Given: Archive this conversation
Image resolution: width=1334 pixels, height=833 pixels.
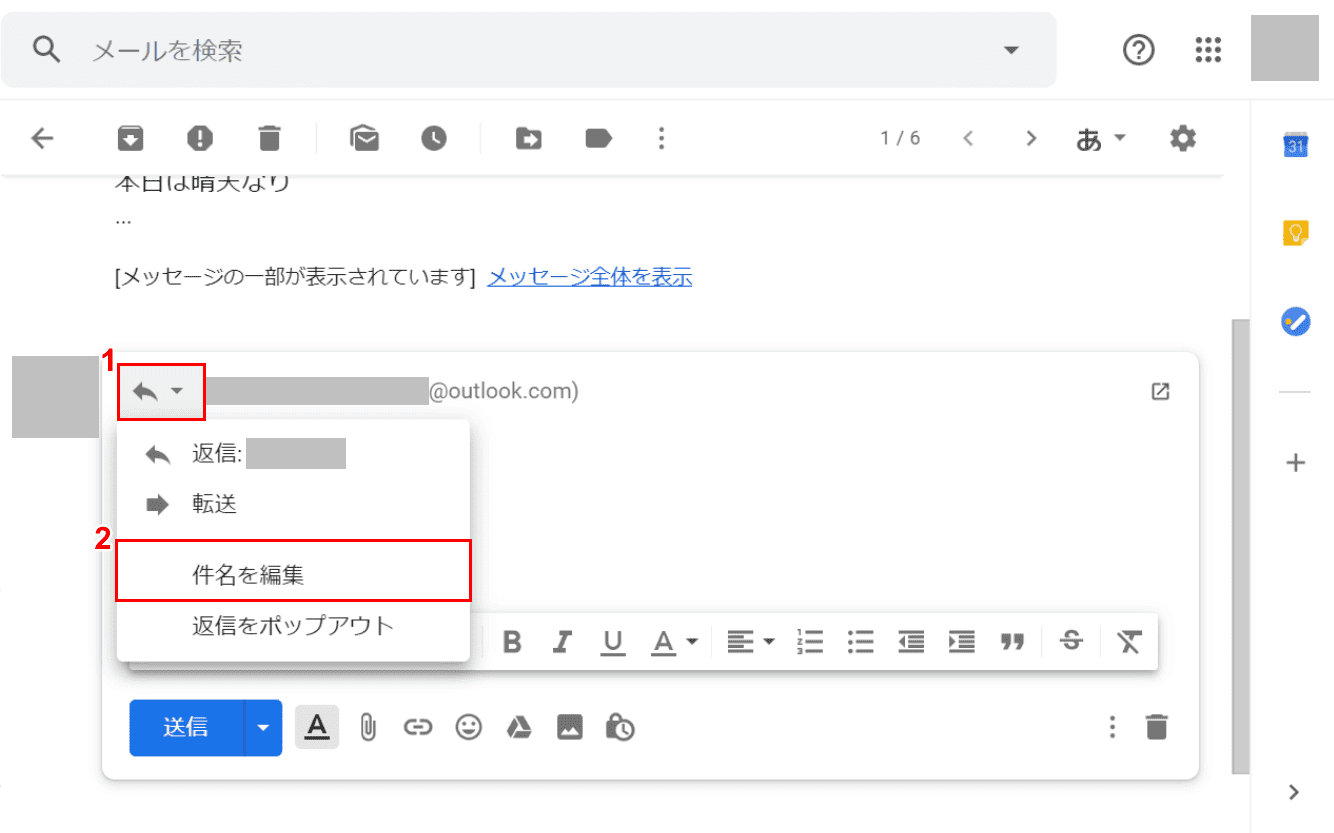Looking at the screenshot, I should click(x=130, y=138).
